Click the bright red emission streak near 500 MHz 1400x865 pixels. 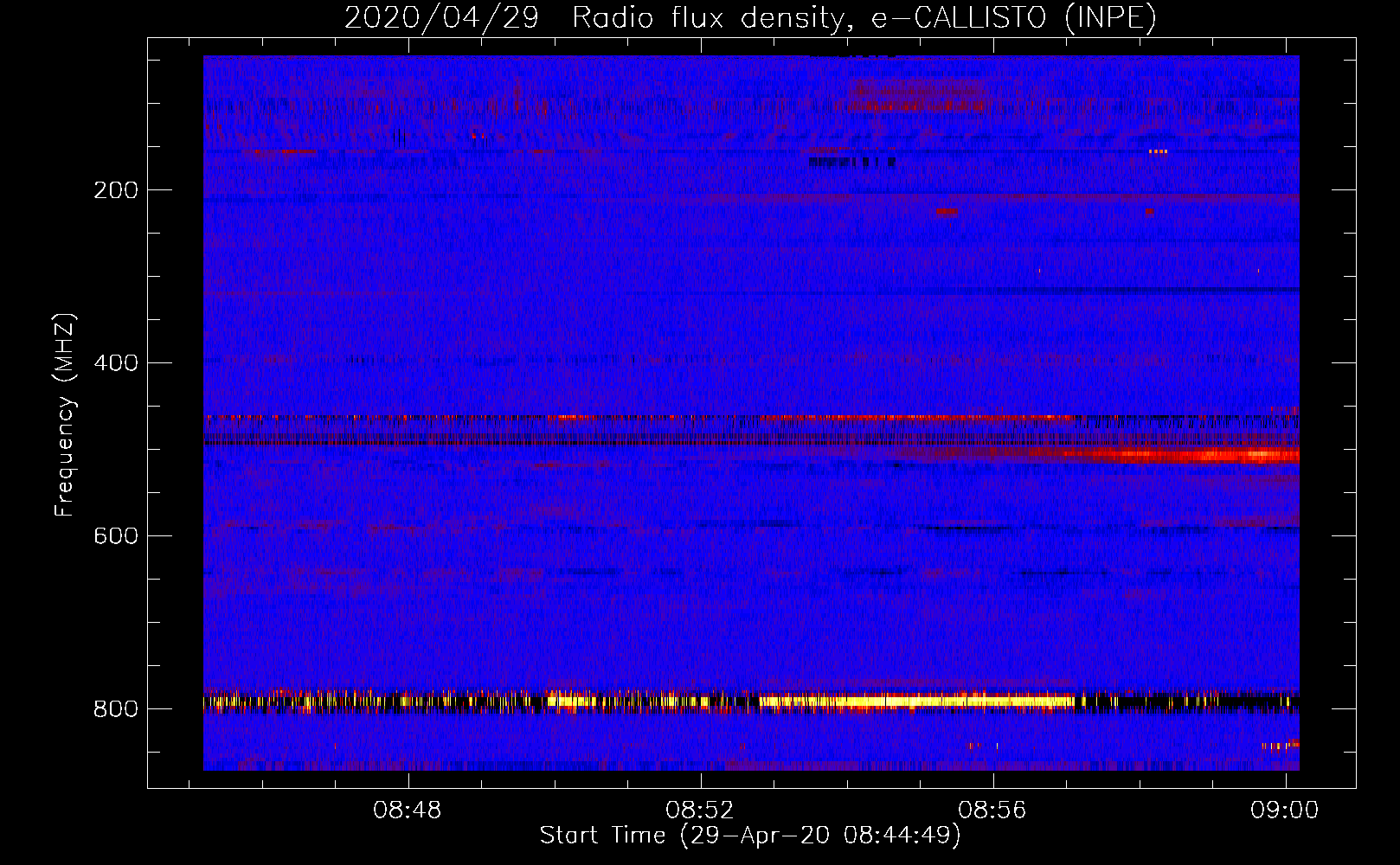coord(1181,455)
